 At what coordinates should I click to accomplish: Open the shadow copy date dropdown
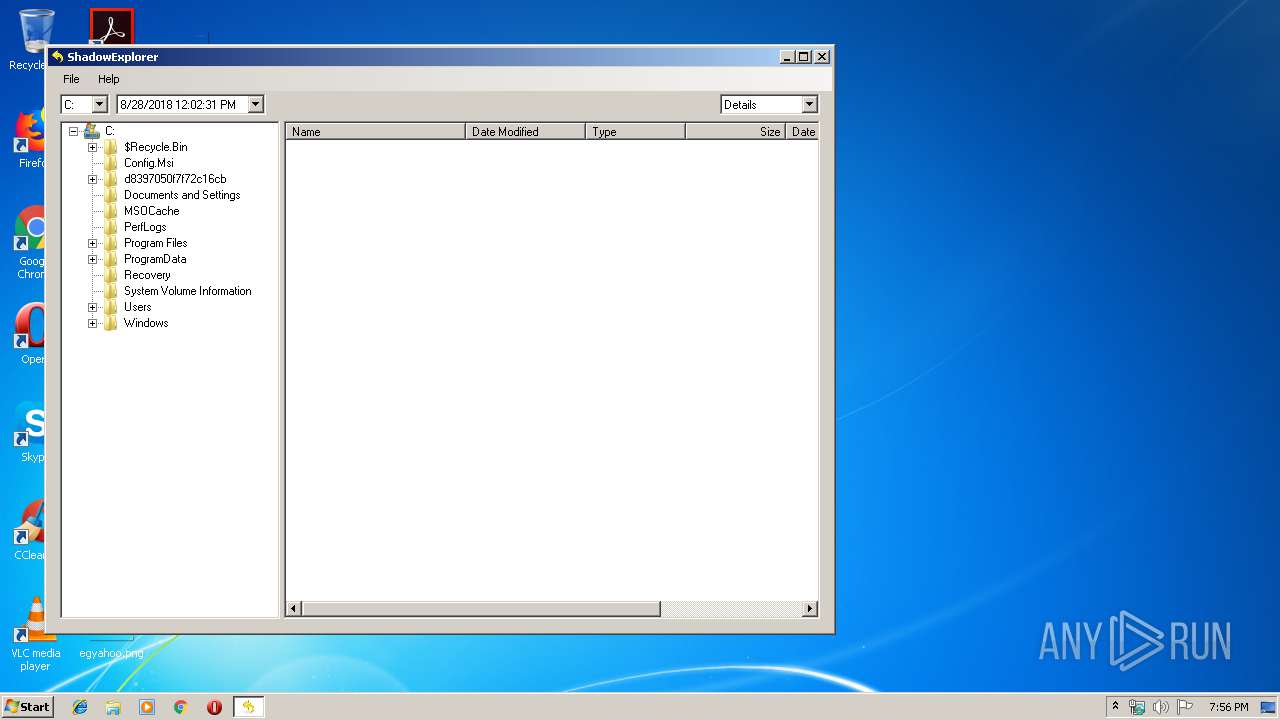pos(255,104)
